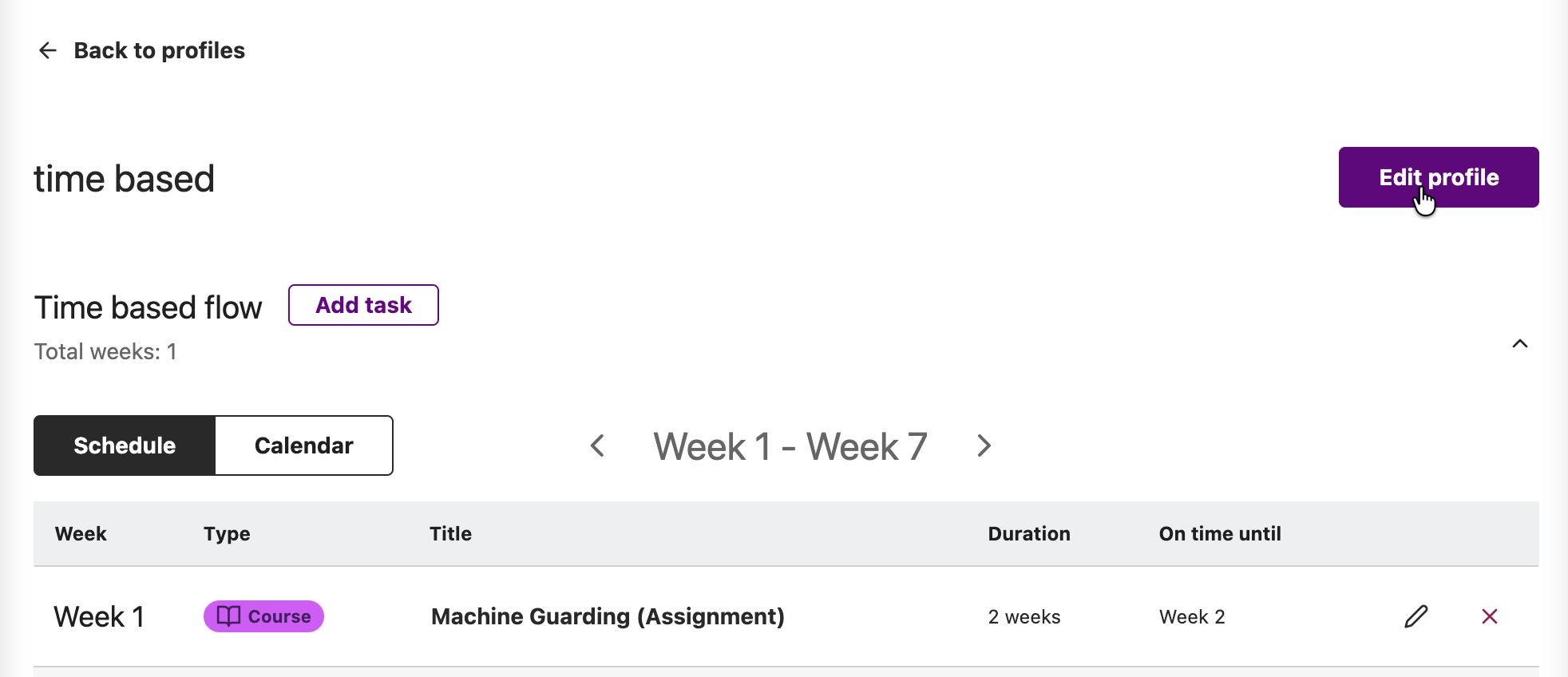This screenshot has width=1568, height=677.
Task: Click the Title column header
Action: point(450,533)
